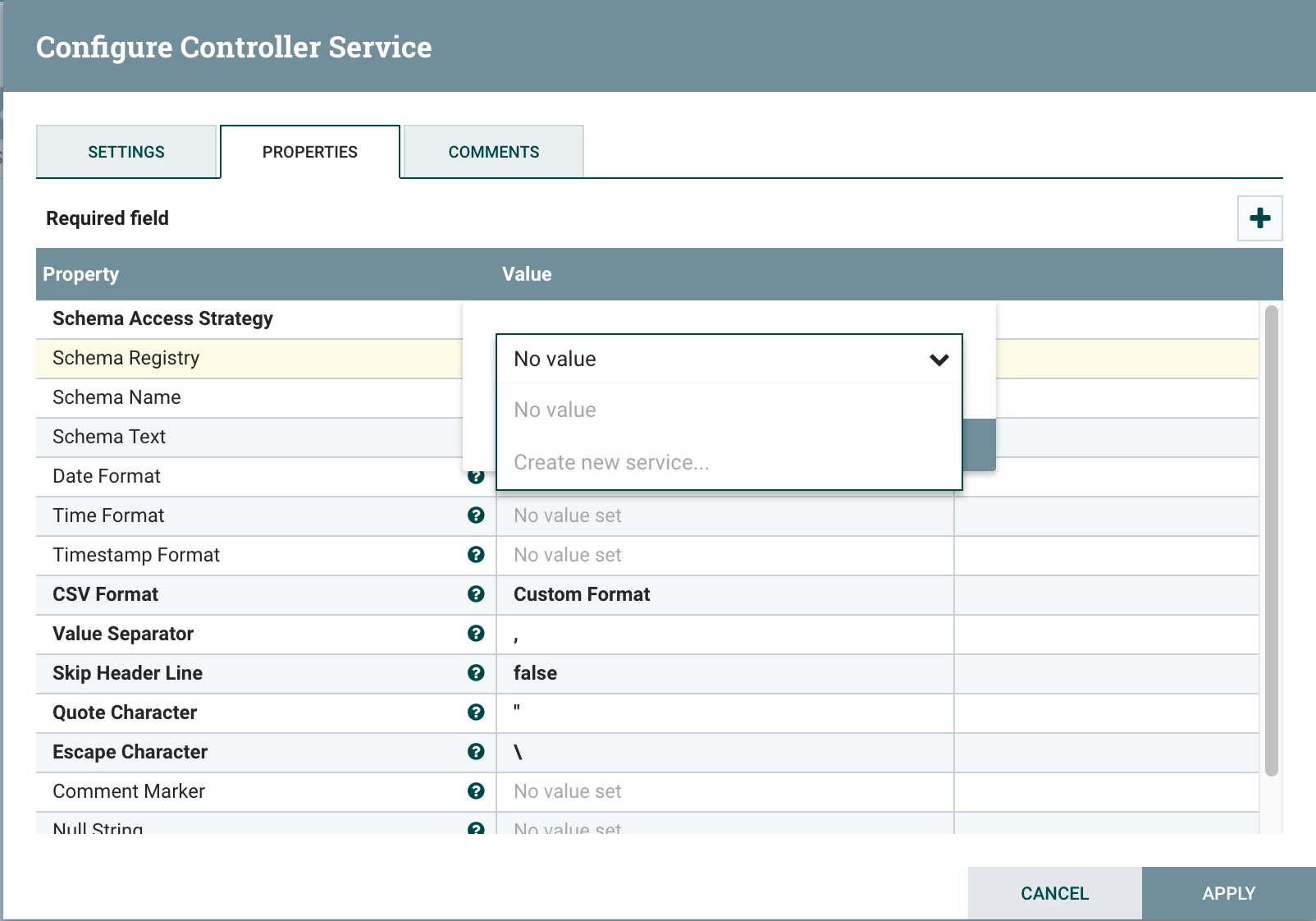Show help for Quote Character property
This screenshot has height=921, width=1316.
point(476,712)
